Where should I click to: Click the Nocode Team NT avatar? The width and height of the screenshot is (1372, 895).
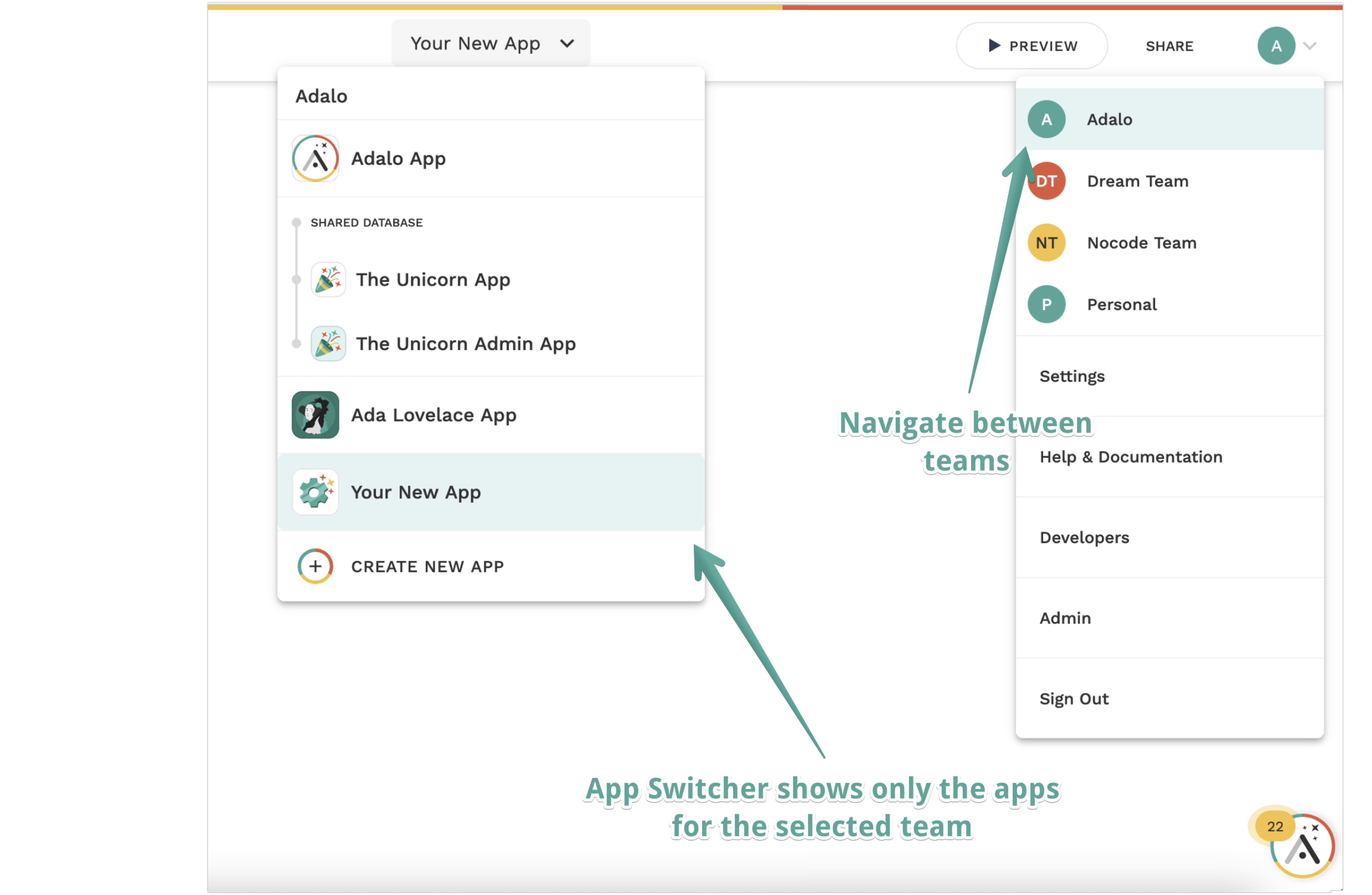coord(1046,243)
